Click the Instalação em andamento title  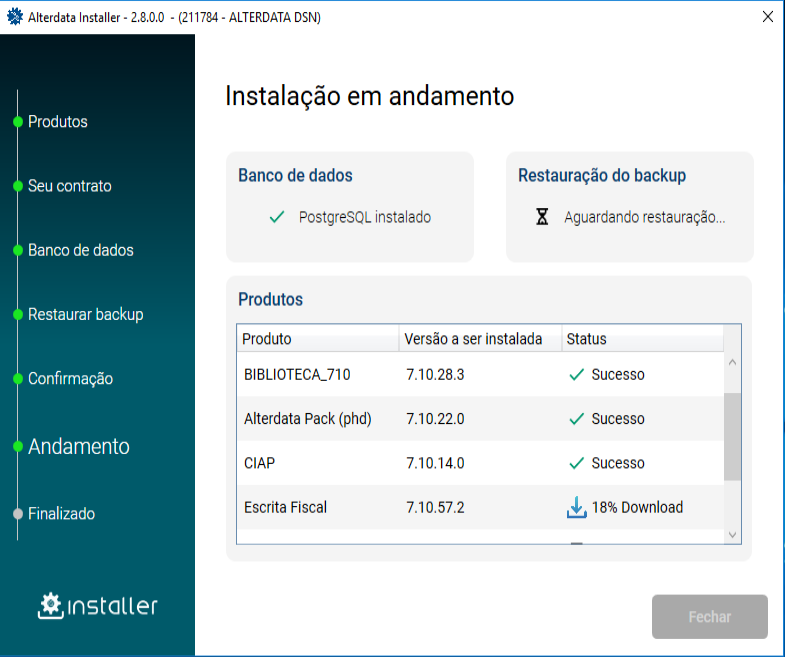[x=369, y=95]
